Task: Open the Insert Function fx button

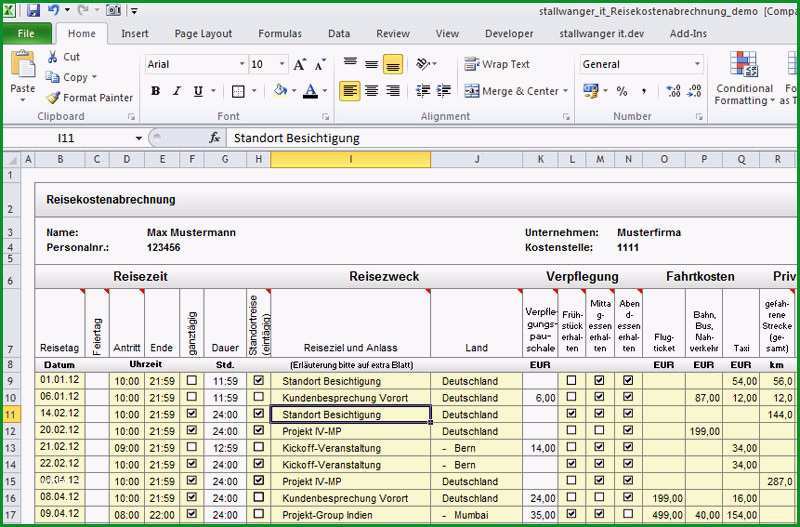Action: pyautogui.click(x=214, y=138)
